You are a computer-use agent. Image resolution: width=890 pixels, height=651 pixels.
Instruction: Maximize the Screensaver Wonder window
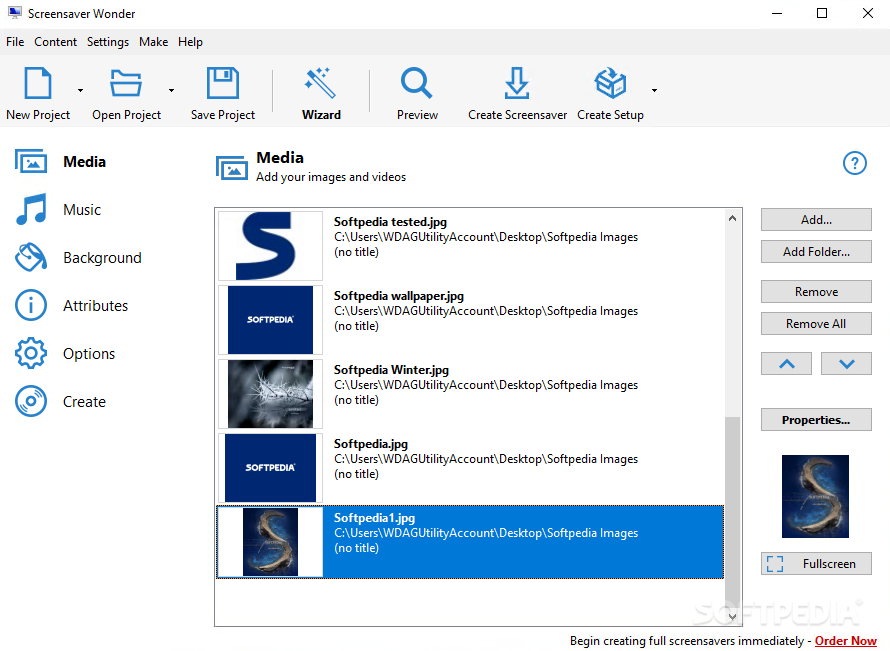click(821, 13)
